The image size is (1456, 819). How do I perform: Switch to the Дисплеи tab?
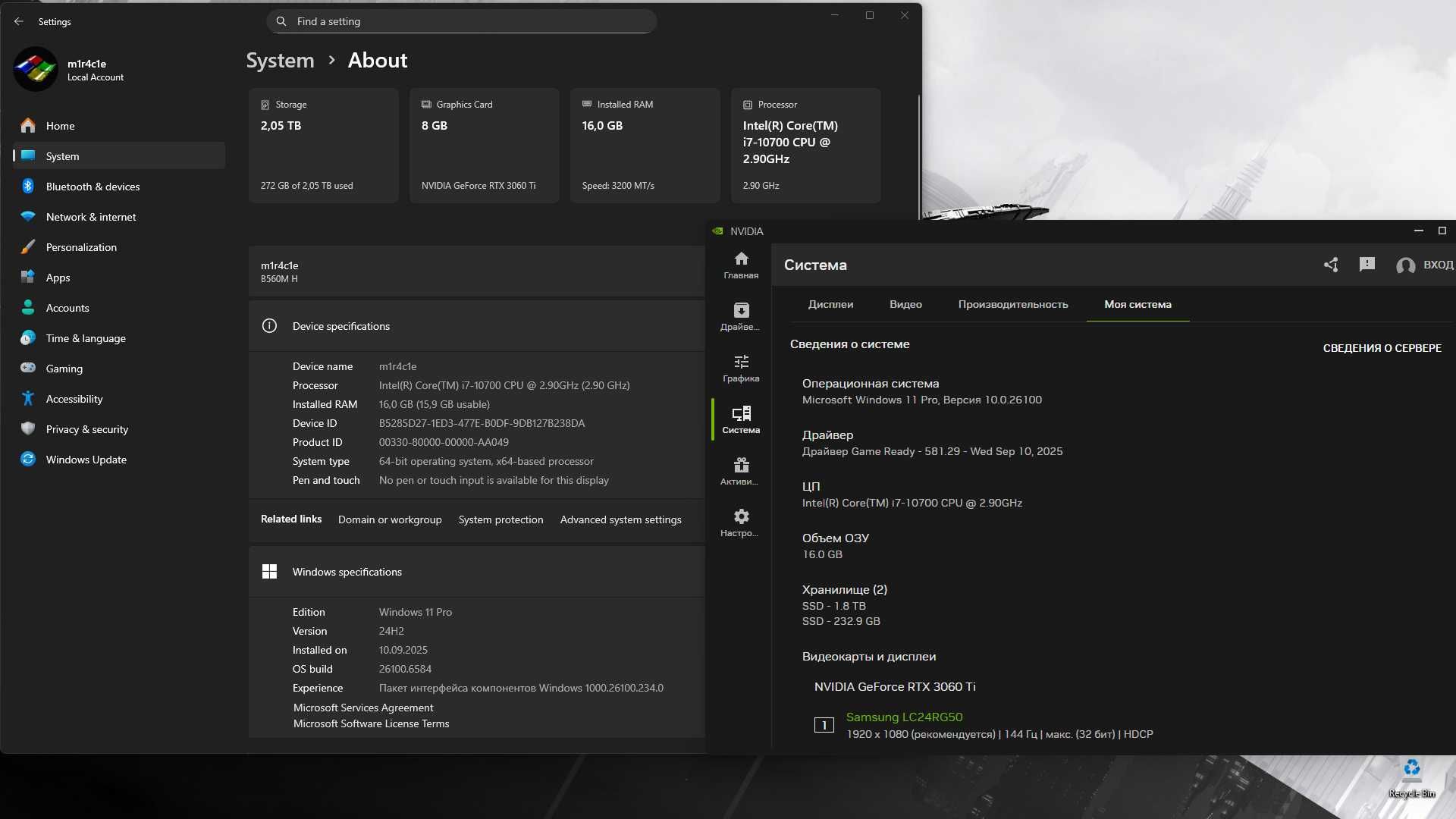coord(830,304)
